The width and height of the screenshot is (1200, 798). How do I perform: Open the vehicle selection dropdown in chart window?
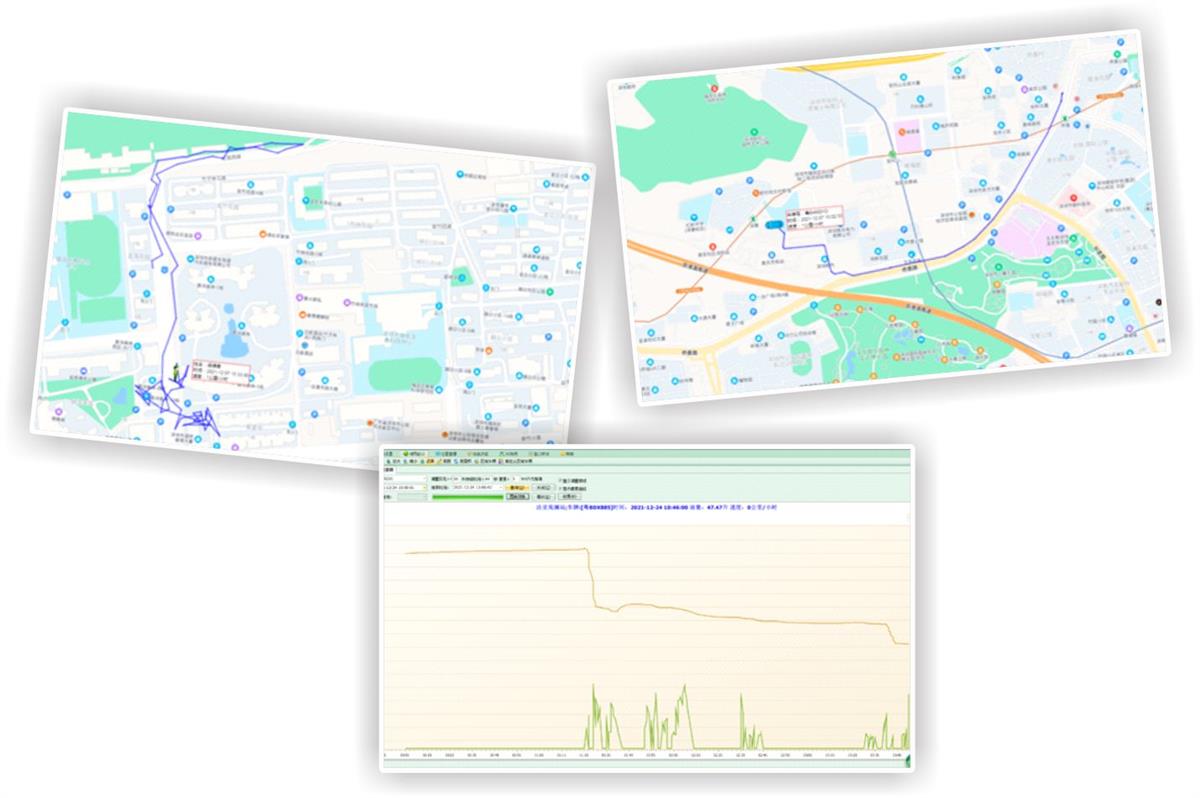click(x=423, y=479)
